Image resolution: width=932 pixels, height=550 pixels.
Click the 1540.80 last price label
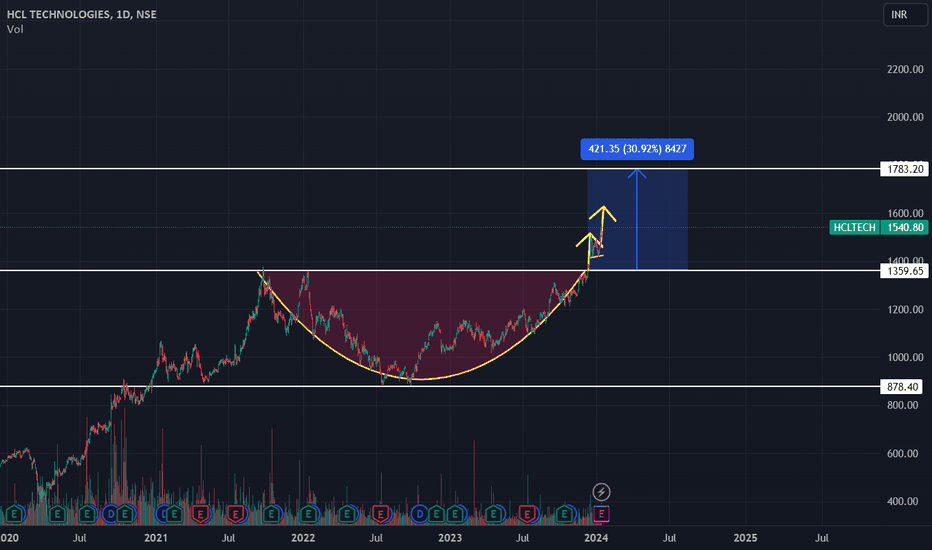point(904,227)
